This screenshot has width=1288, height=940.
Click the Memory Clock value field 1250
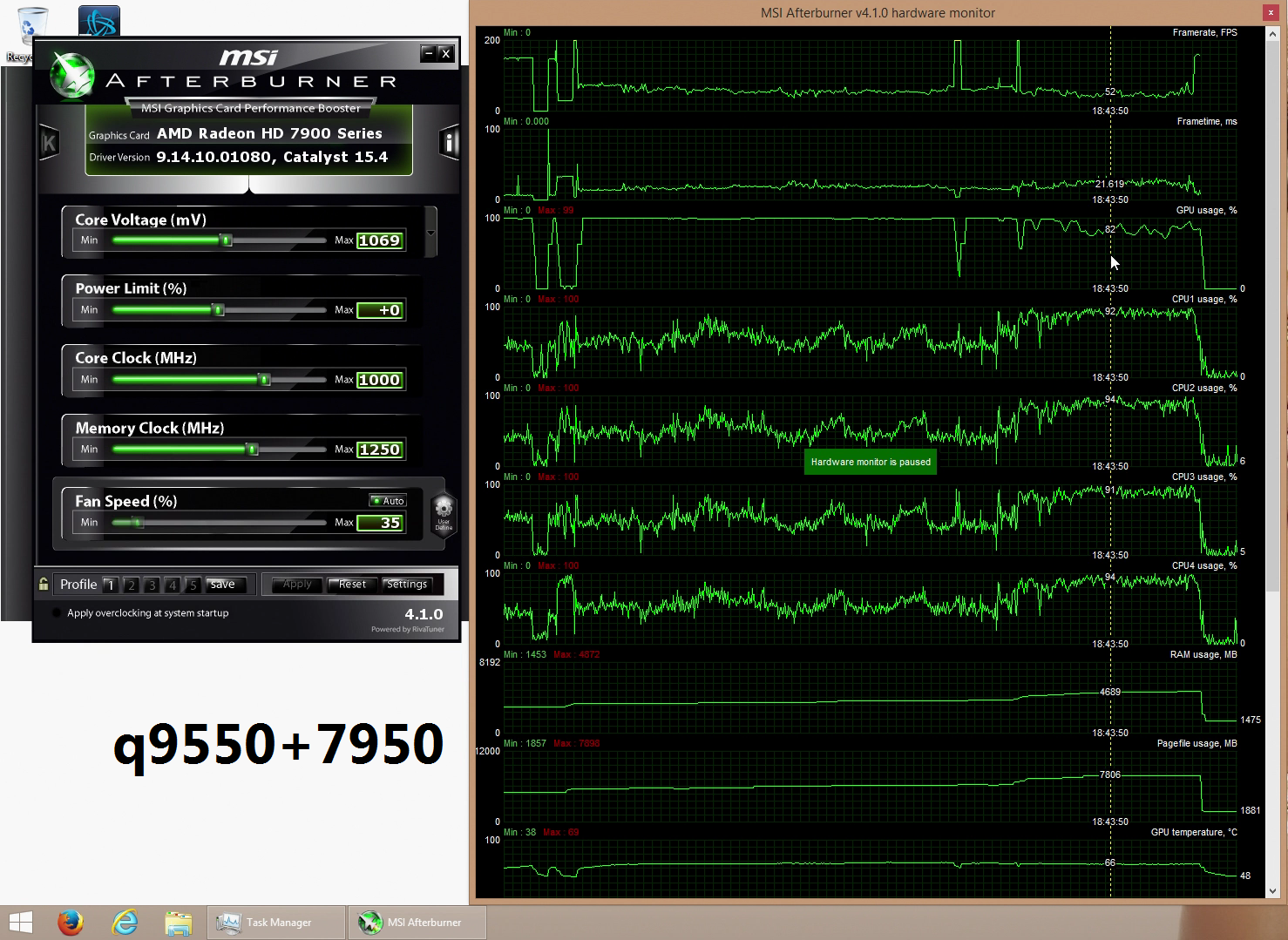click(x=380, y=450)
